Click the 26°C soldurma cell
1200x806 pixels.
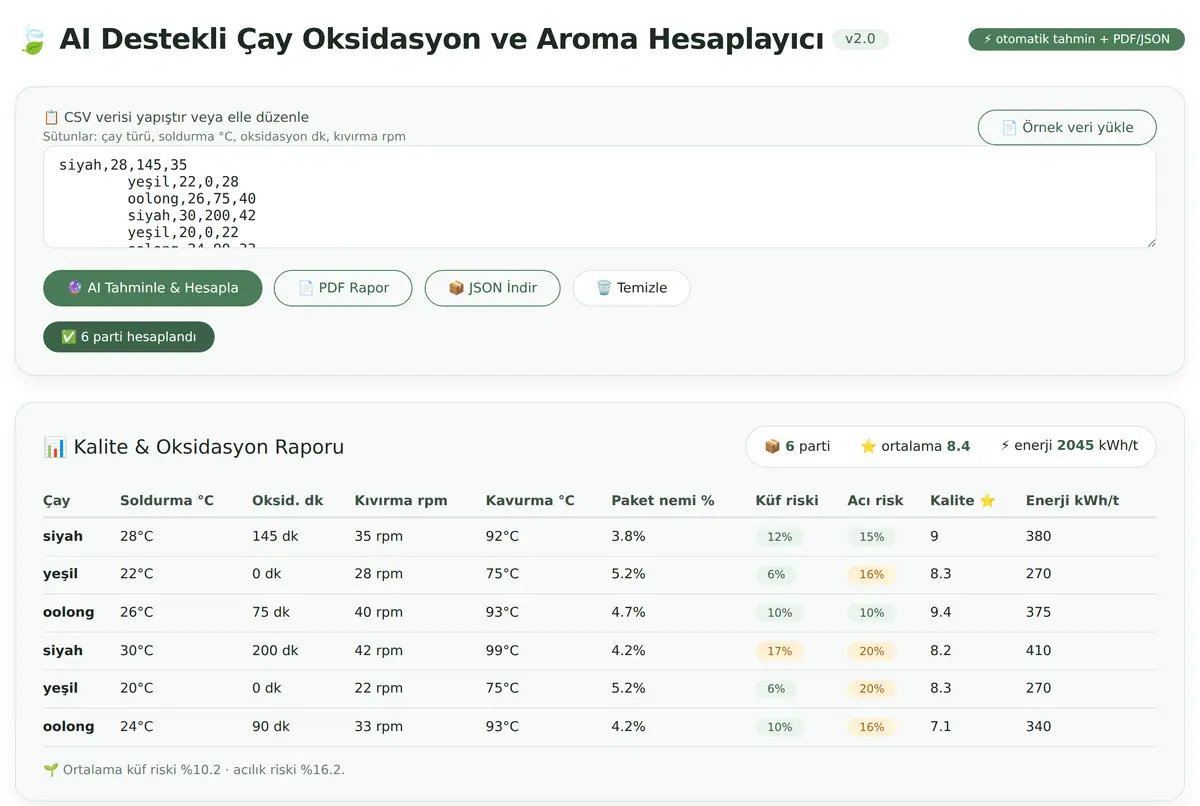[x=137, y=612]
